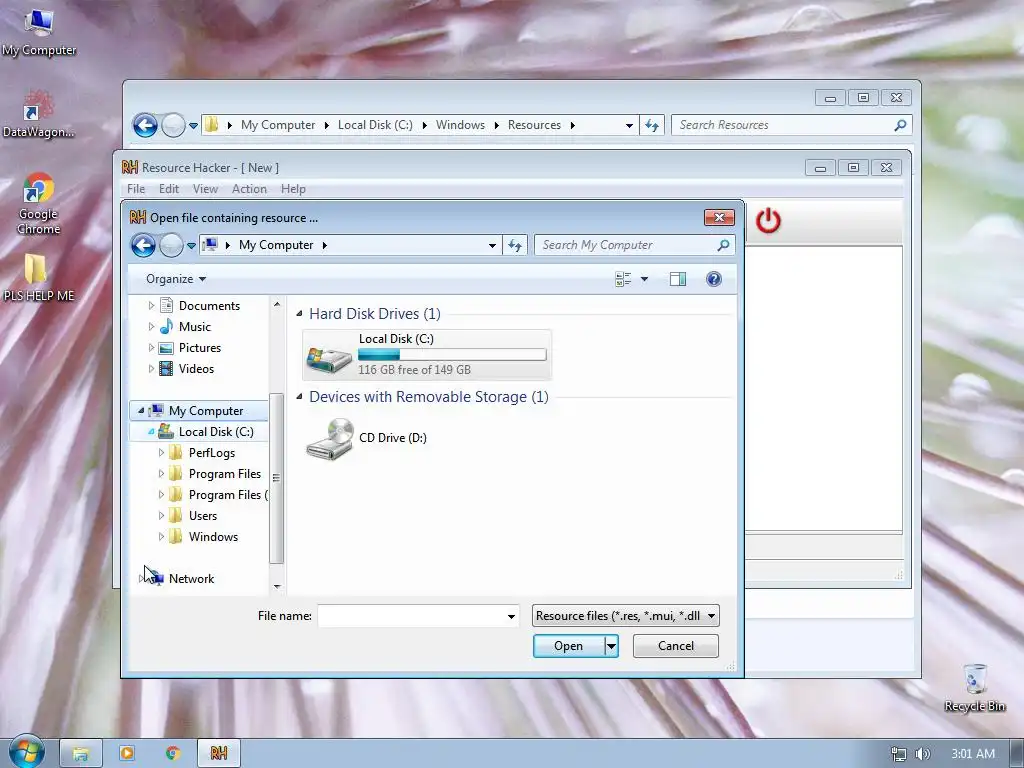Click My Computer in the dialog breadcrumb
This screenshot has width=1024, height=768.
[x=276, y=245]
